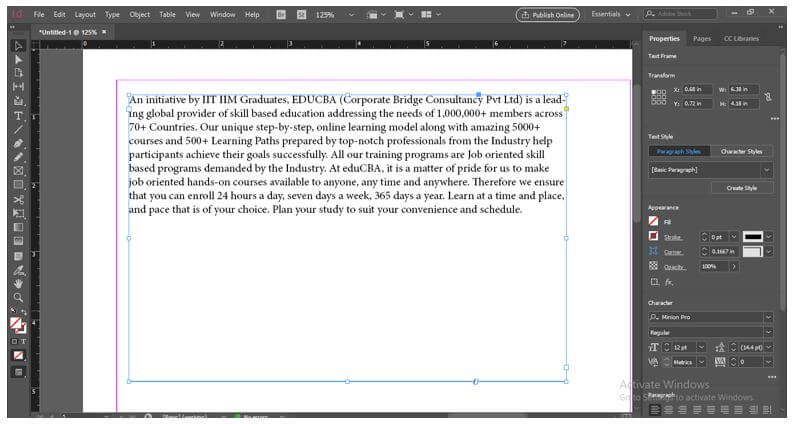Image resolution: width=799 pixels, height=424 pixels.
Task: Open the Stroke options link
Action: click(673, 237)
